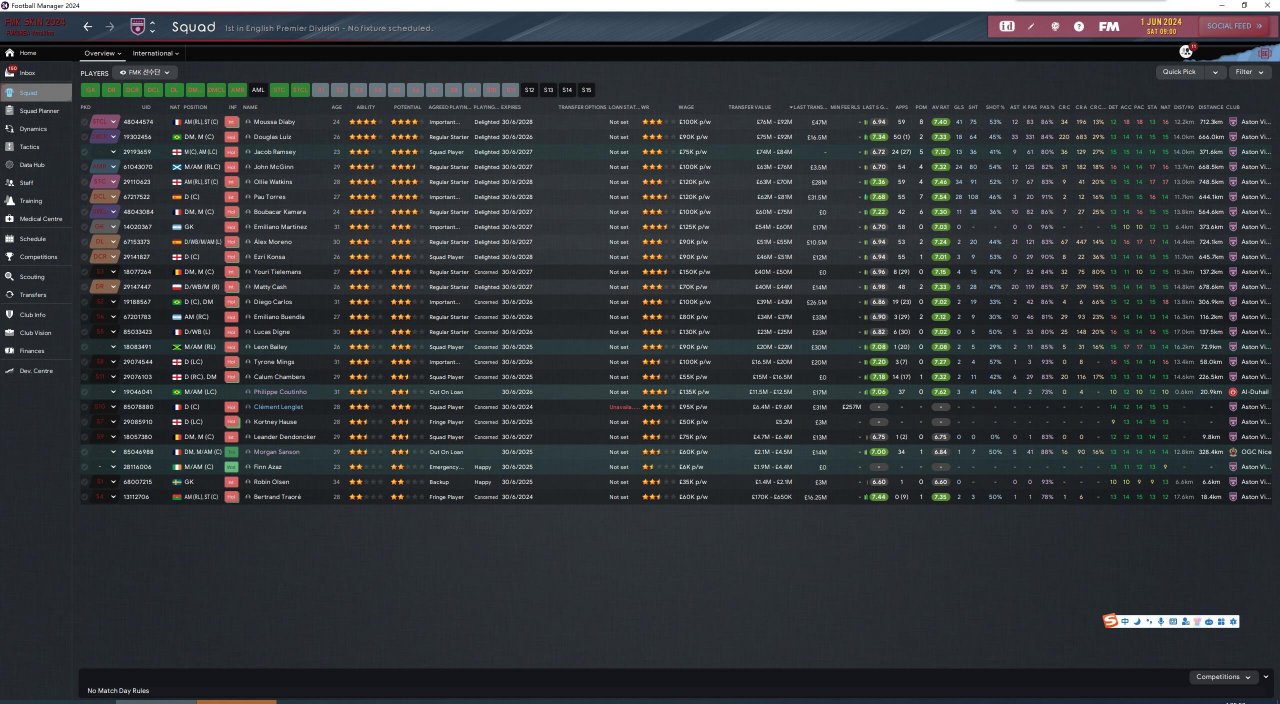Open the FMK view dropdown beside PLAYERS
The height and width of the screenshot is (704, 1280).
[147, 72]
